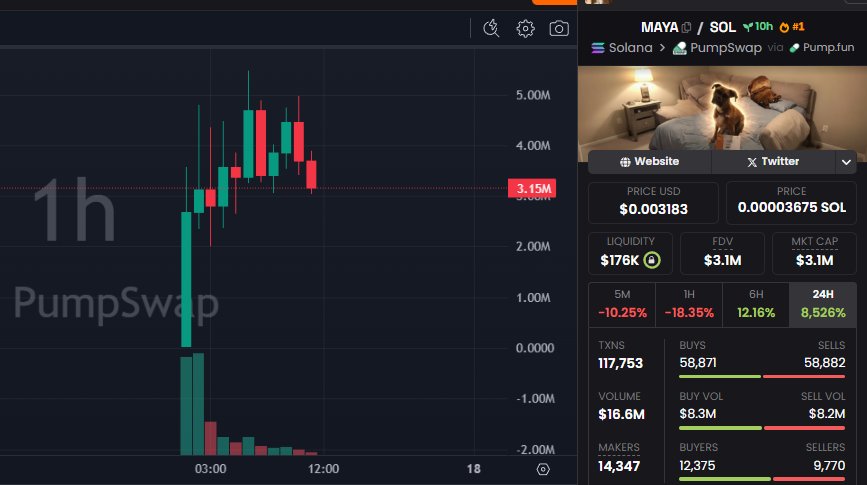This screenshot has height=485, width=867.
Task: Open the token Twitter link
Action: (x=773, y=161)
